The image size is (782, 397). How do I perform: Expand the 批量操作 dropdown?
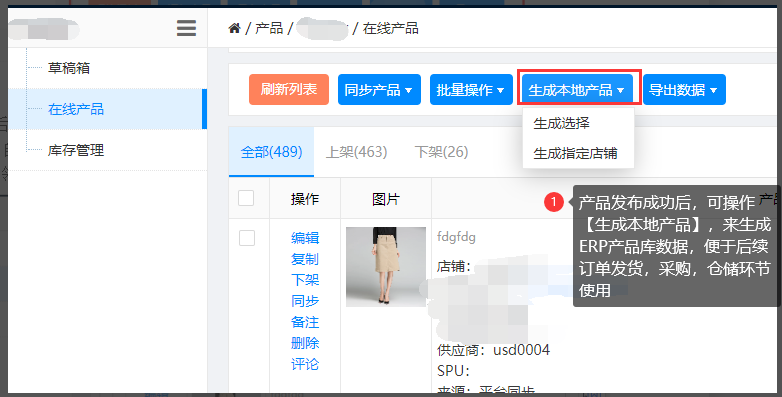tap(471, 89)
